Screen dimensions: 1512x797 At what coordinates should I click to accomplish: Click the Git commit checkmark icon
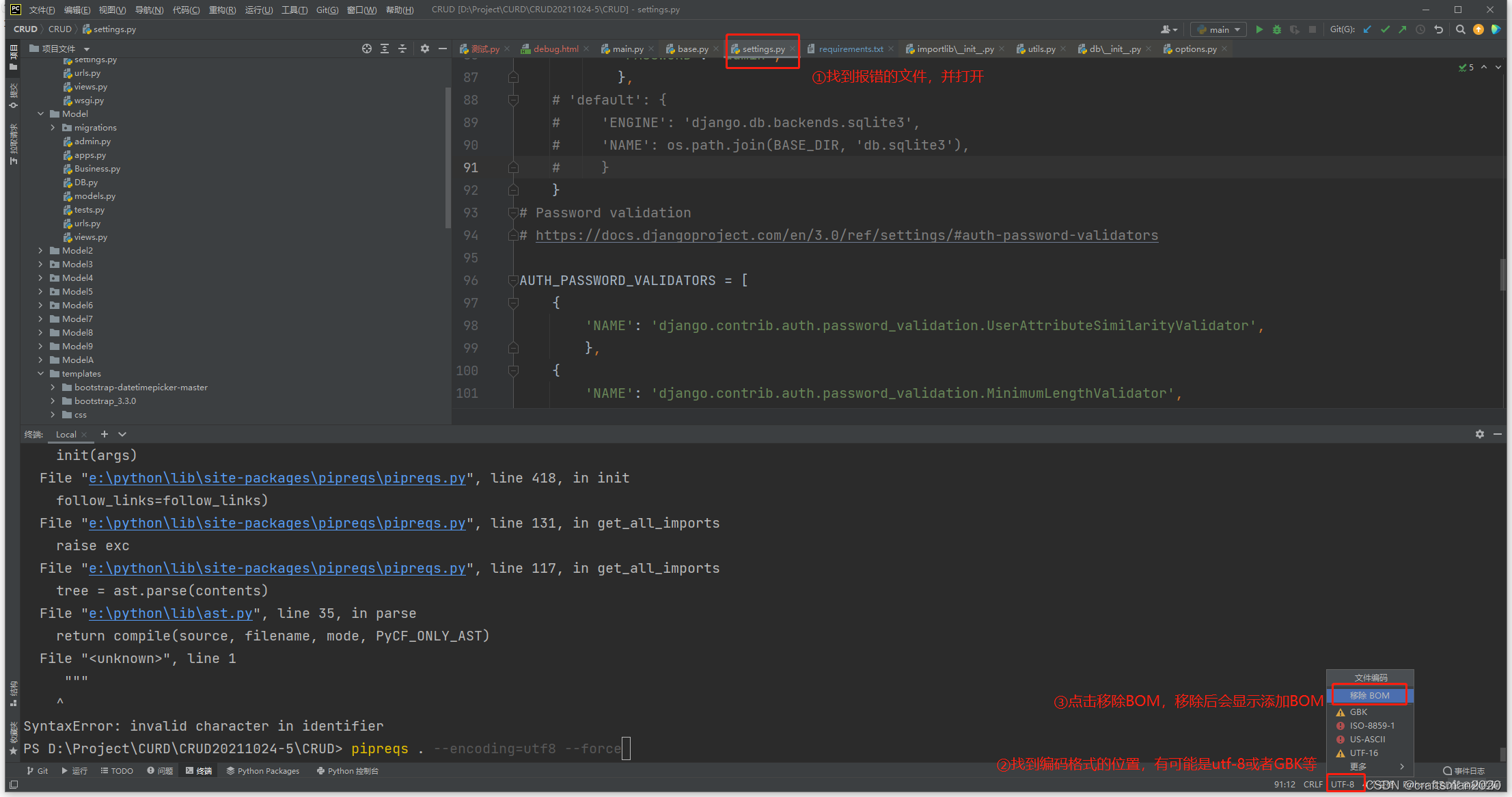tap(1385, 29)
